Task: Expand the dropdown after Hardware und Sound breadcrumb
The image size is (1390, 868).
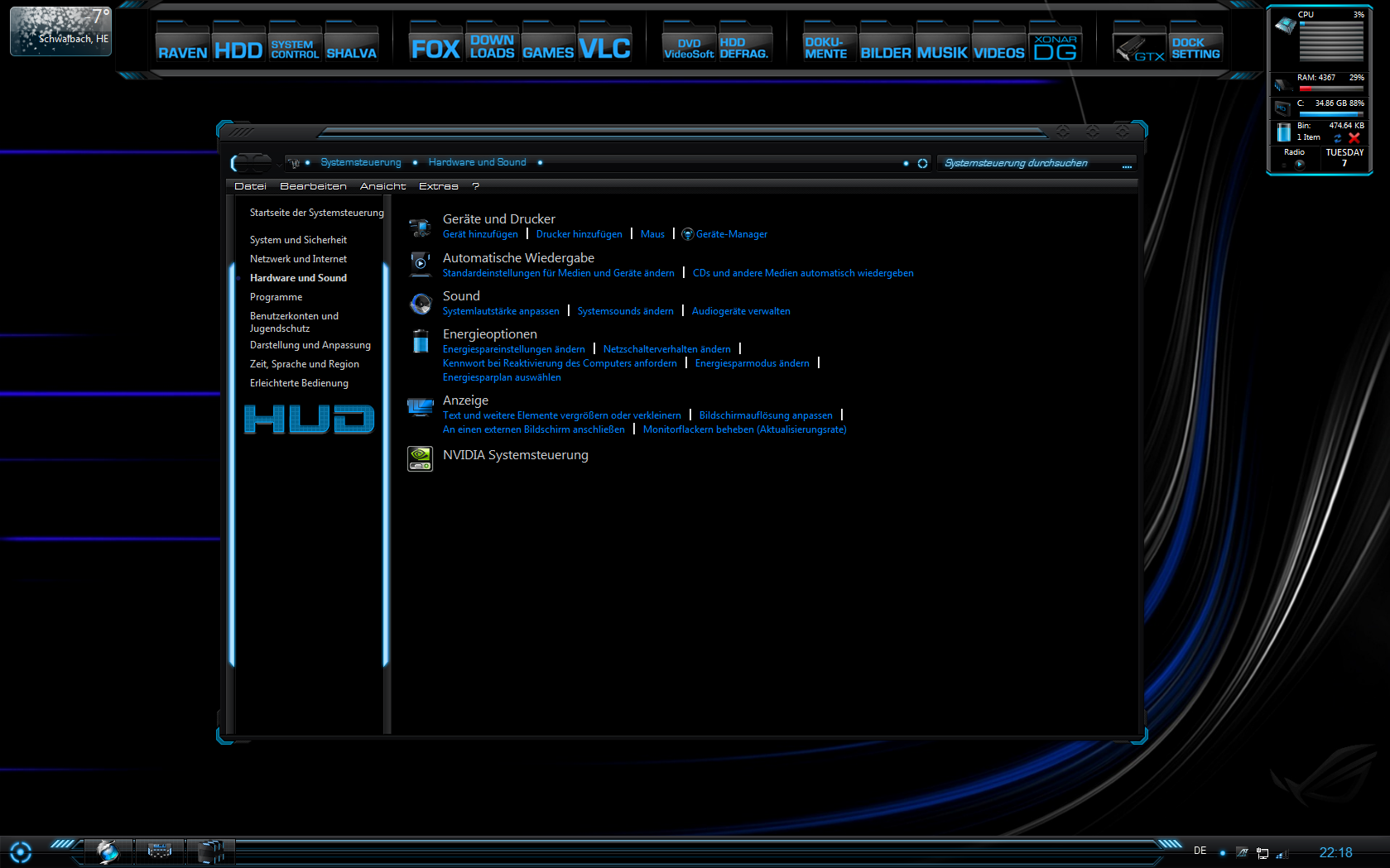Action: 540,162
